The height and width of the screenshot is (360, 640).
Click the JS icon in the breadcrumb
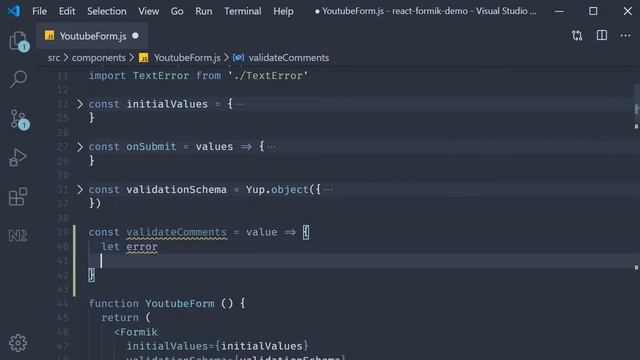[143, 58]
